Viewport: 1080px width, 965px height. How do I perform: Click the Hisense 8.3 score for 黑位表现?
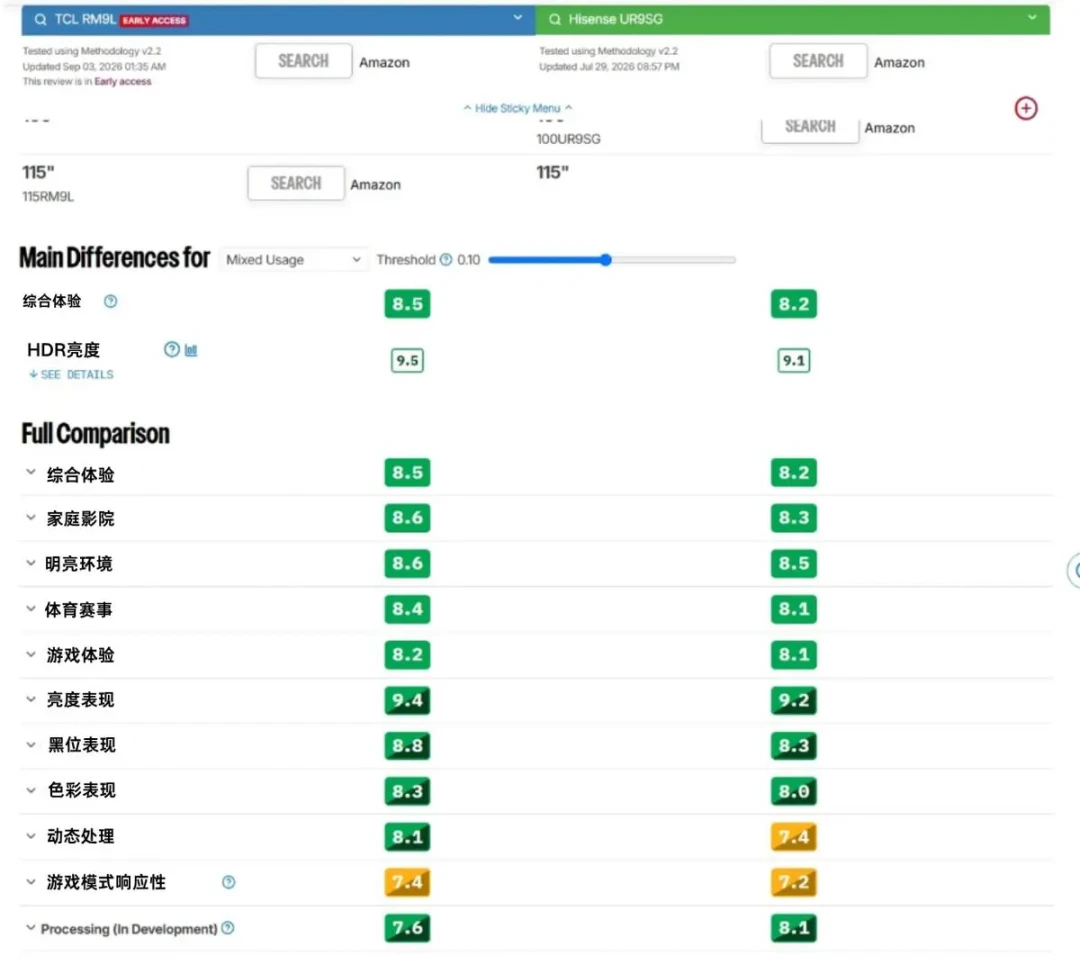pyautogui.click(x=793, y=746)
